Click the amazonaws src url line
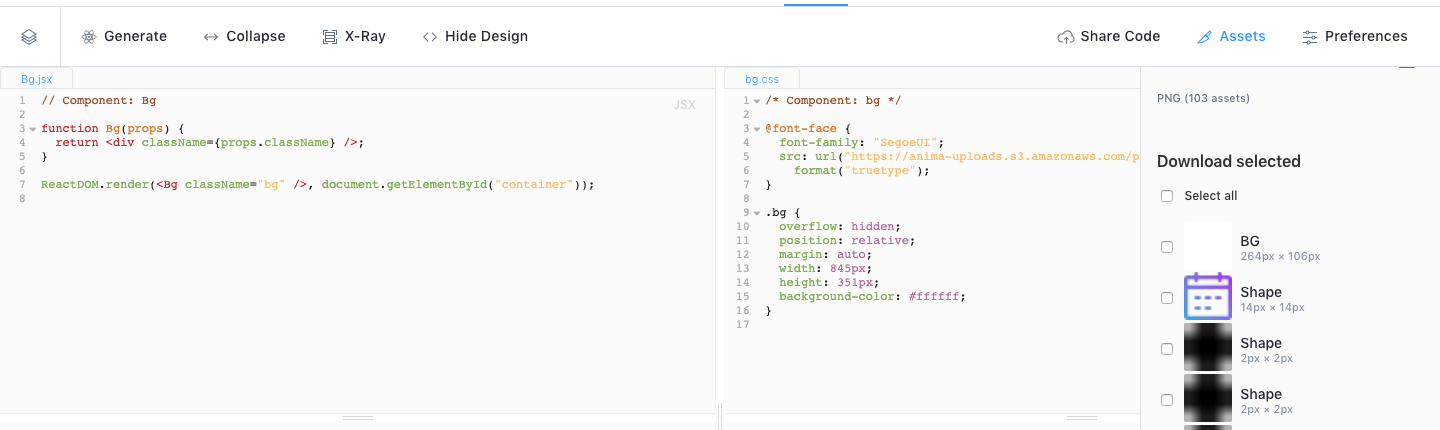 tap(959, 157)
